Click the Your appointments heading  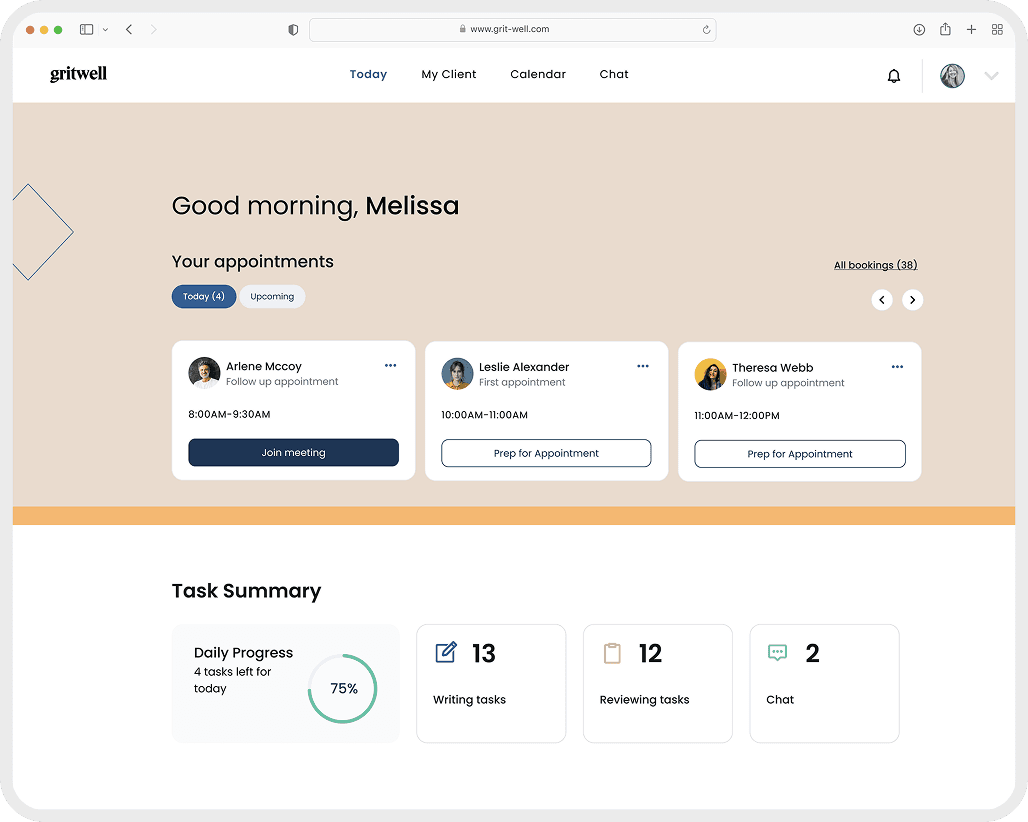click(252, 262)
